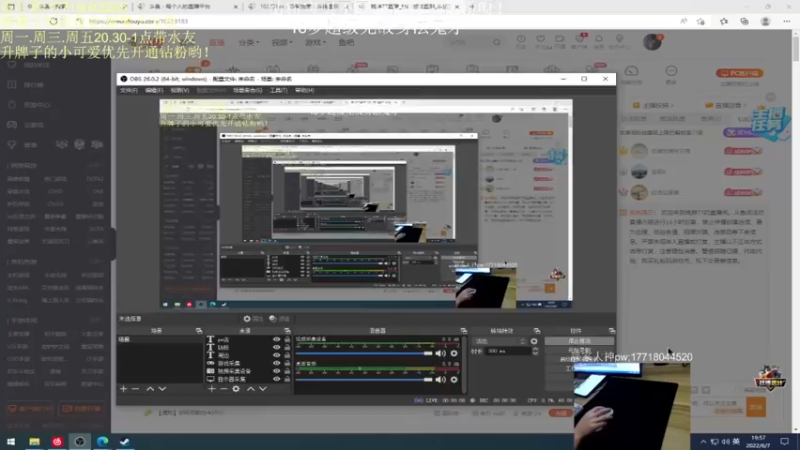Expand the 分类 dropdown in Douyu navigation
The width and height of the screenshot is (800, 450).
coord(249,42)
